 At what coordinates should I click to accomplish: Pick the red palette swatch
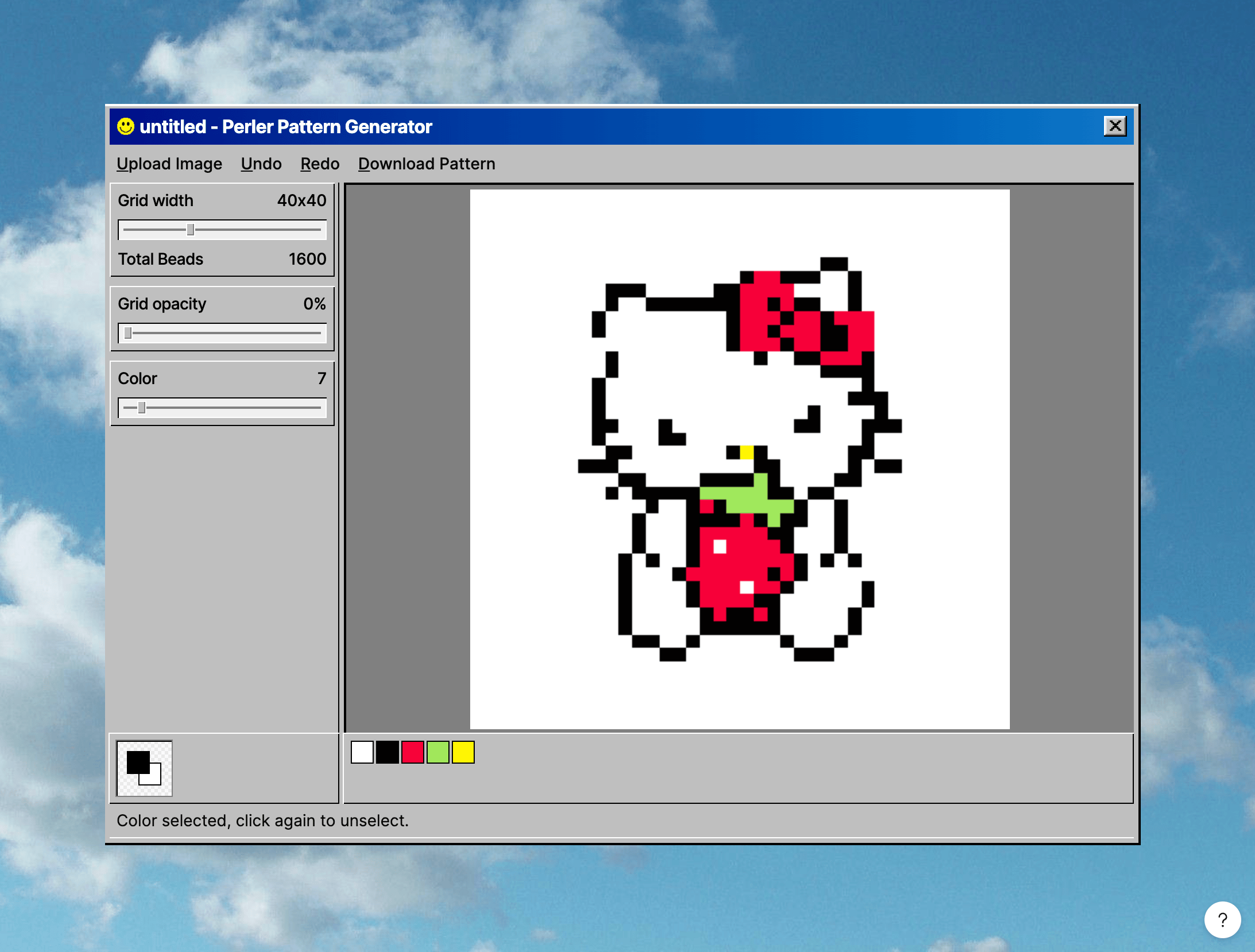[413, 752]
